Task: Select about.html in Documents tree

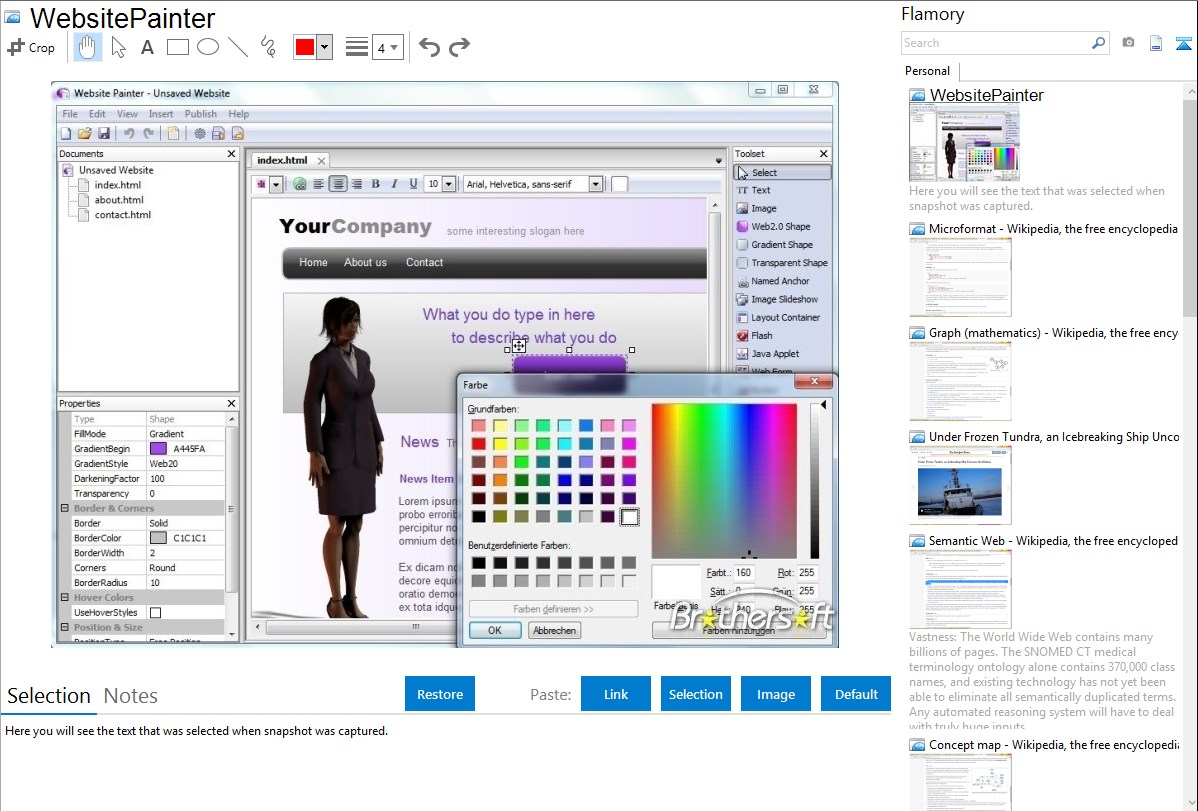Action: click(119, 200)
